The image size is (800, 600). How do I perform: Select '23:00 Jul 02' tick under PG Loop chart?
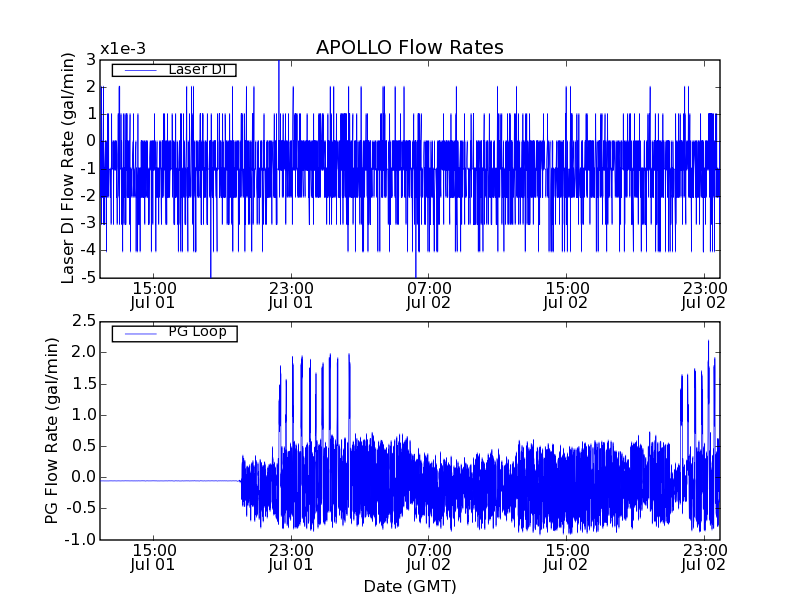pyautogui.click(x=704, y=558)
